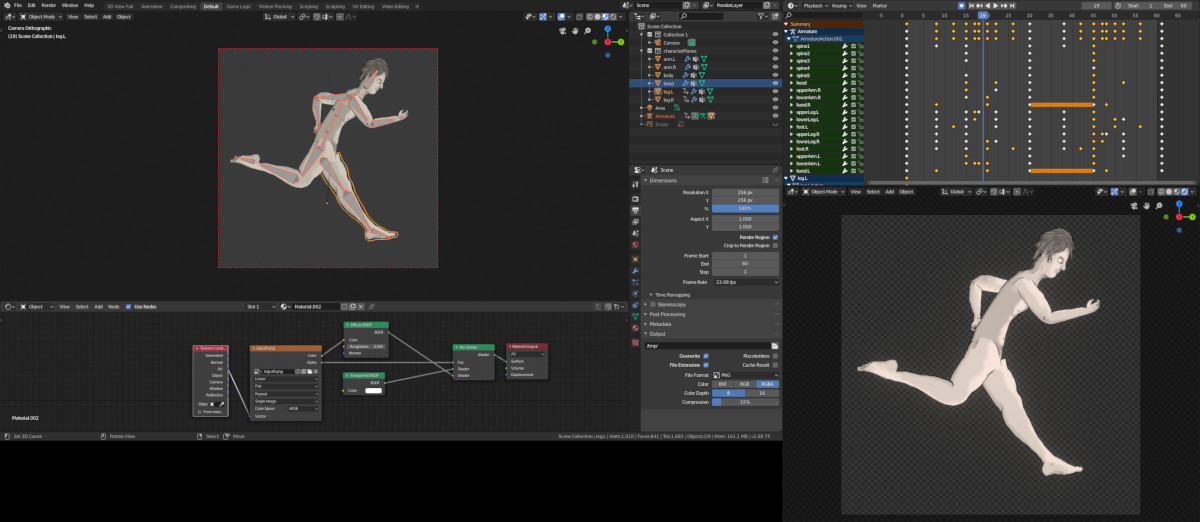Open the Marker menu in timeline
1200x522 pixels.
(x=881, y=6)
